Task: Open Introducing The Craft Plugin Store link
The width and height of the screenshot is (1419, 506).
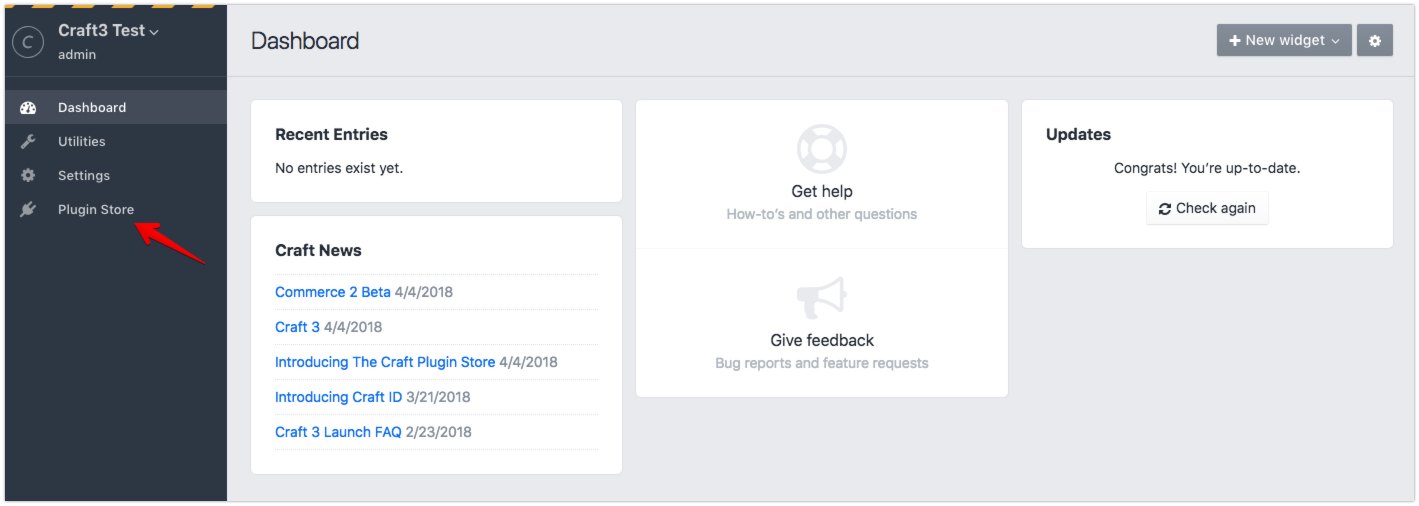Action: (x=385, y=362)
